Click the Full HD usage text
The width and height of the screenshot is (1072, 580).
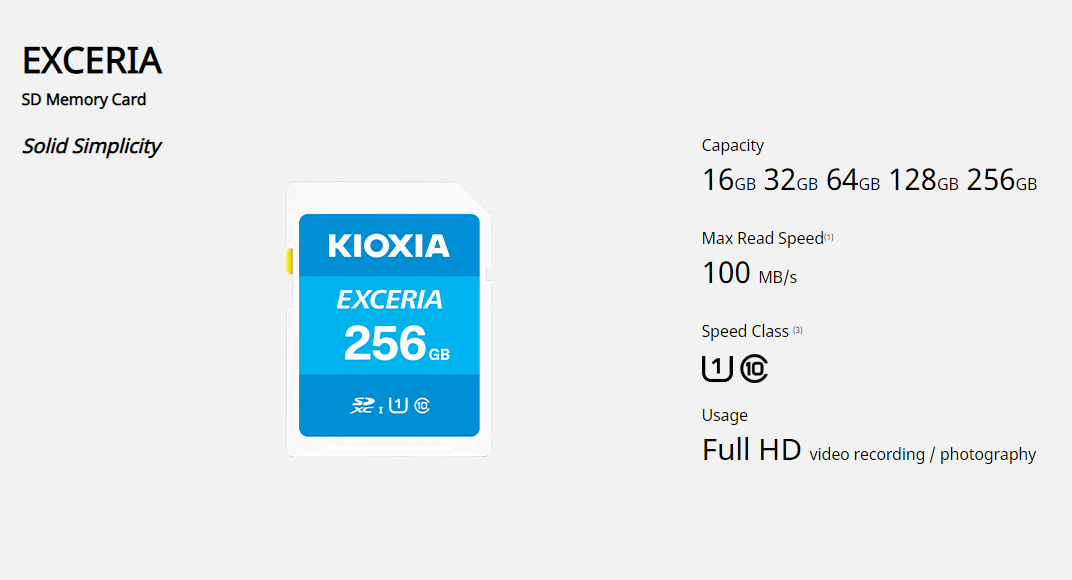coord(751,450)
